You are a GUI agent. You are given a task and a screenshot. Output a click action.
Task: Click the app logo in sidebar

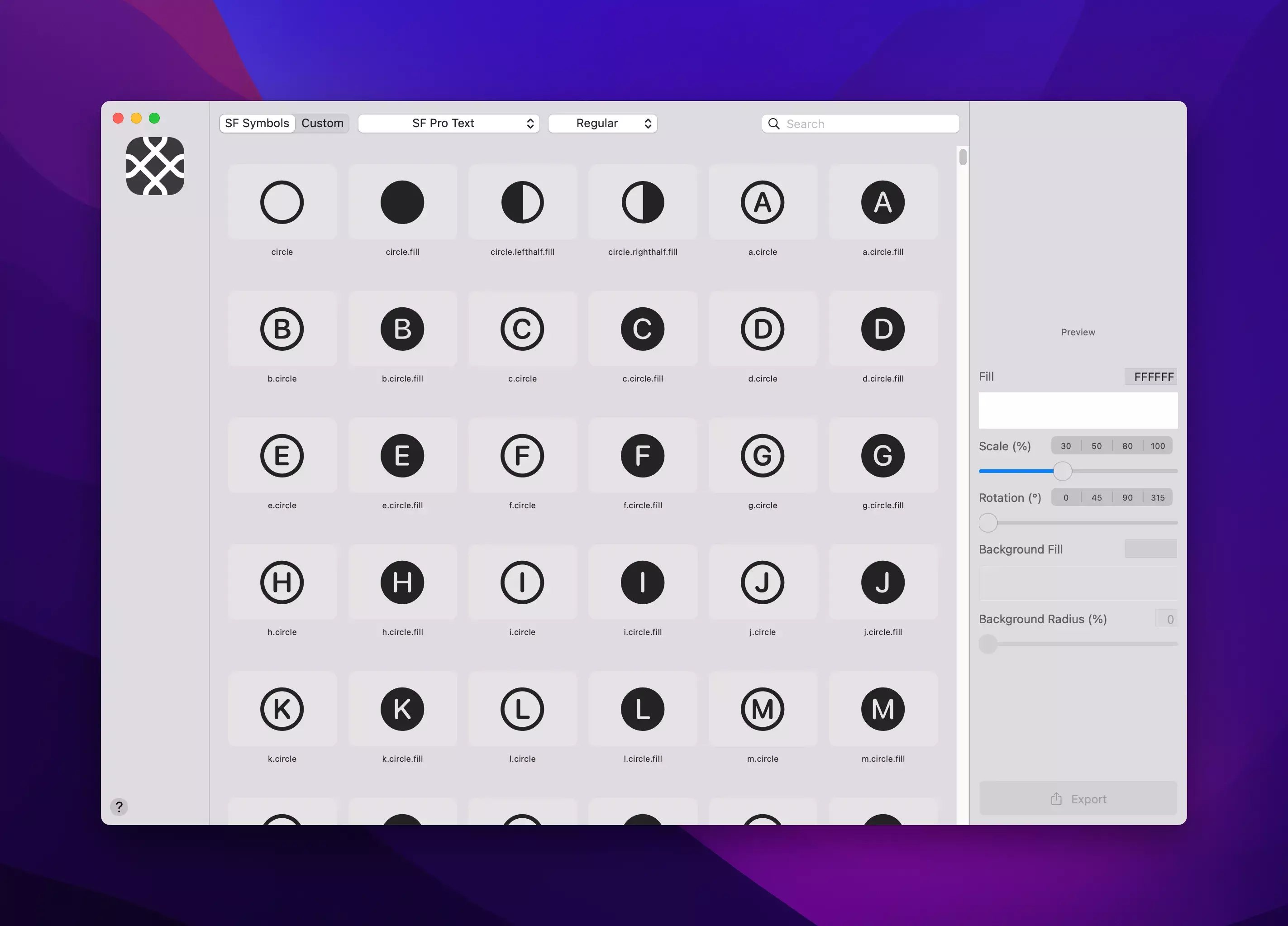tap(155, 166)
